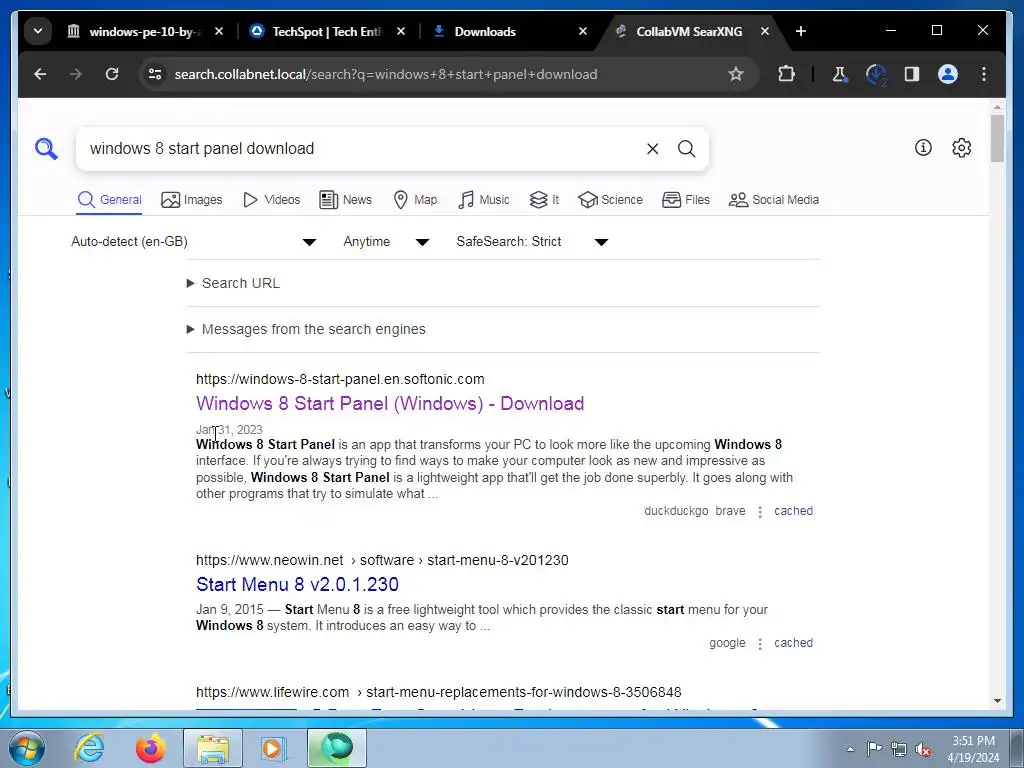The image size is (1024, 768).
Task: Open Chrome Labs flask icon
Action: point(839,74)
